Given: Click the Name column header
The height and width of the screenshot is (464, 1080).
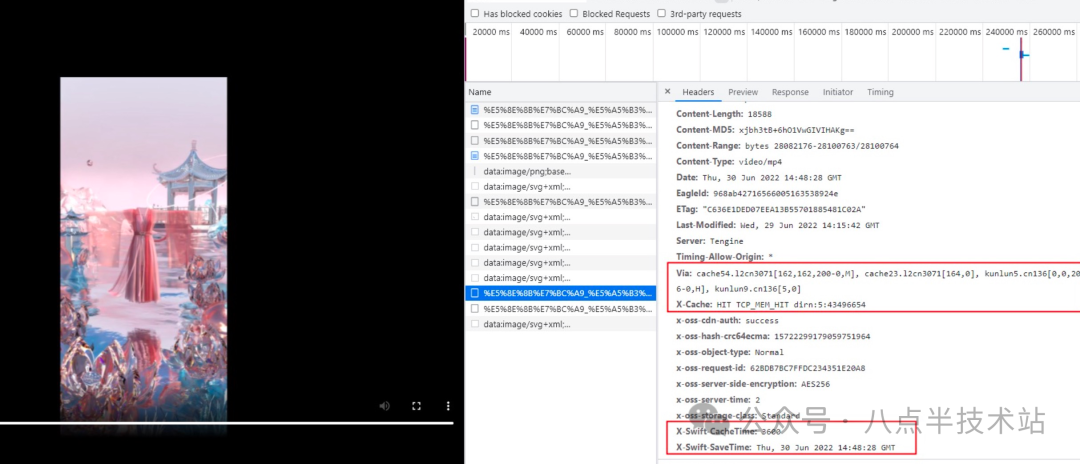Looking at the screenshot, I should click(561, 92).
